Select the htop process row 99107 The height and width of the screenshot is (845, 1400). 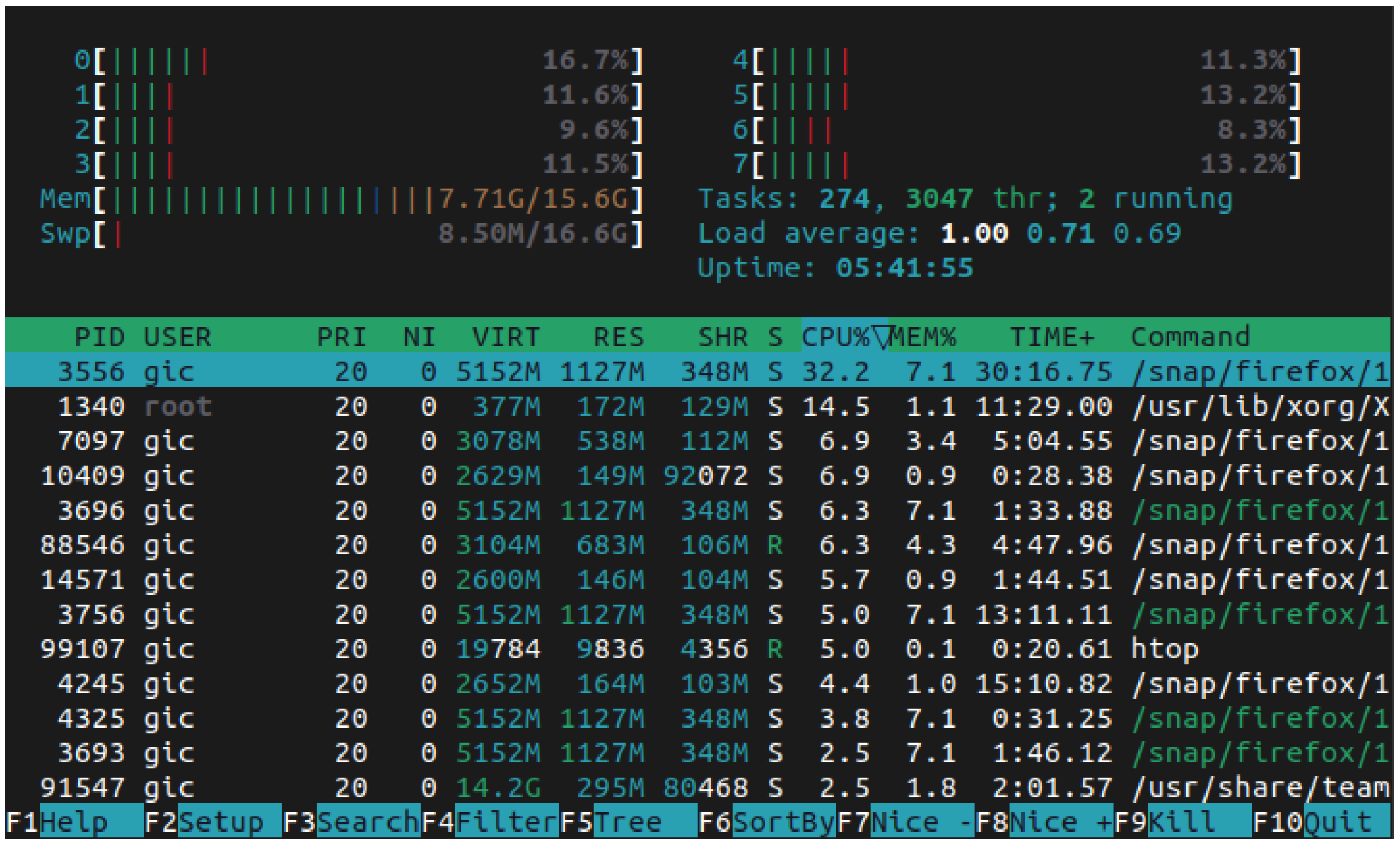tap(696, 649)
